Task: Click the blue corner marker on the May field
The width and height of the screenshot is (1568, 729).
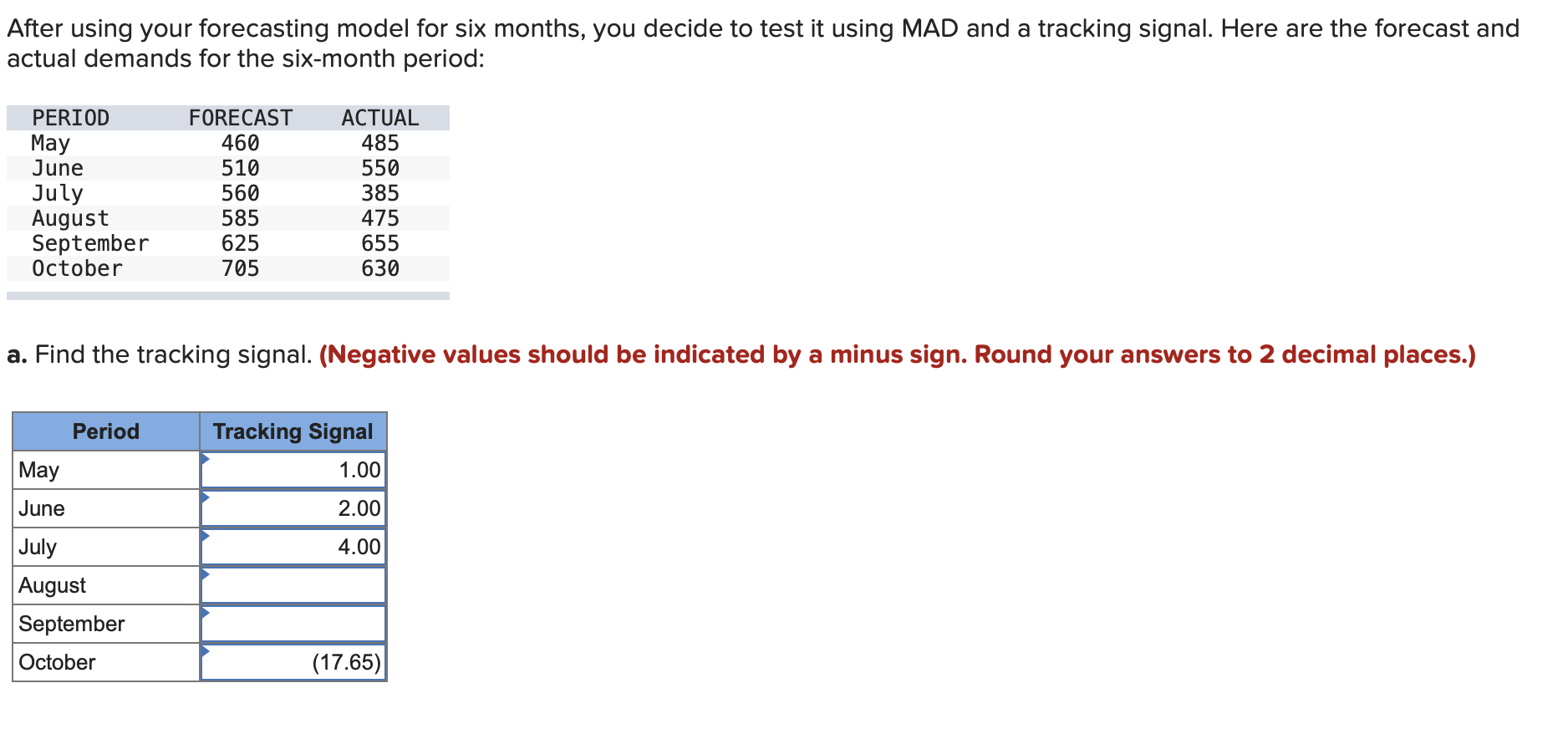Action: pos(204,458)
